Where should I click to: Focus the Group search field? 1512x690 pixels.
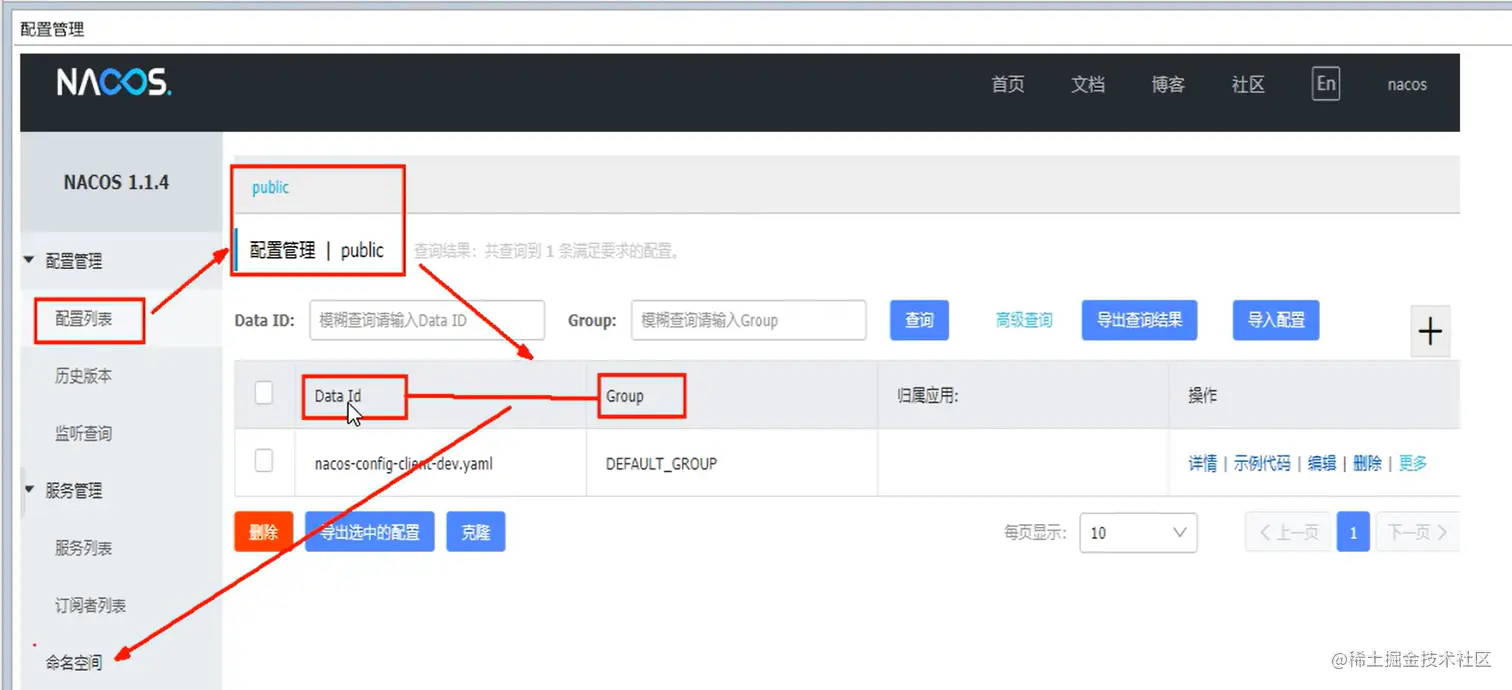pyautogui.click(x=748, y=320)
